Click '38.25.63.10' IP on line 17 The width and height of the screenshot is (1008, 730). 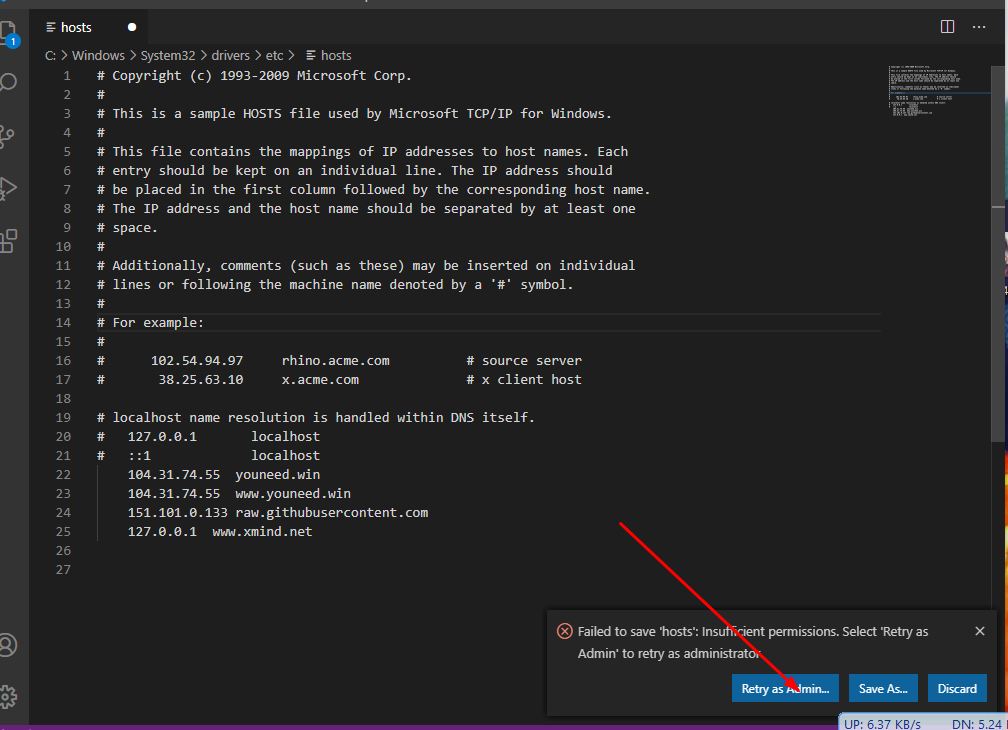201,379
